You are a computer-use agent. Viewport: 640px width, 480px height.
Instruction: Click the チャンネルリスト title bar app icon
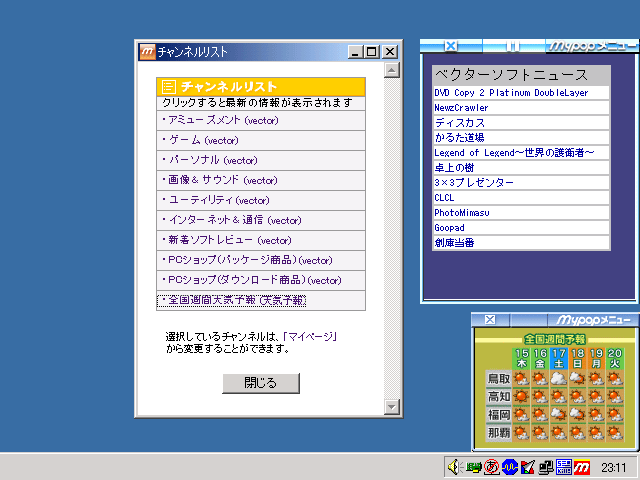(147, 52)
